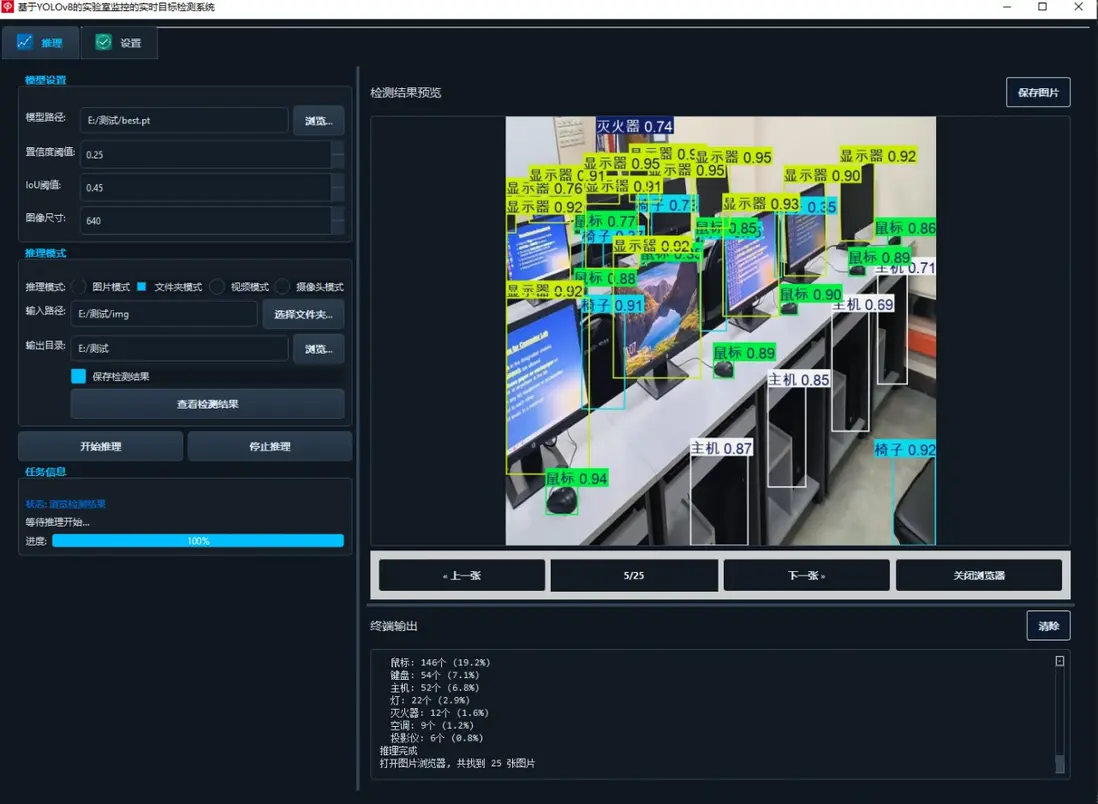This screenshot has width=1098, height=804.
Task: Click 保存图片 above the detection preview
Action: point(1038,93)
